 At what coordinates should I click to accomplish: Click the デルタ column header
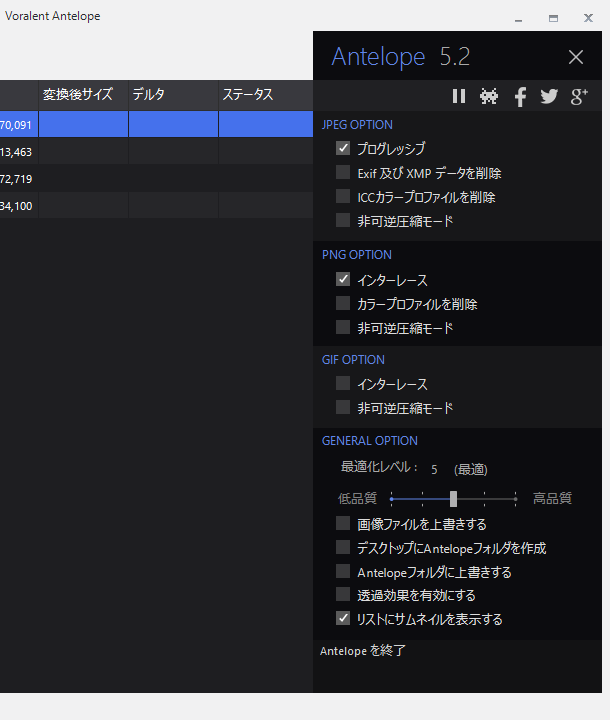tap(173, 95)
